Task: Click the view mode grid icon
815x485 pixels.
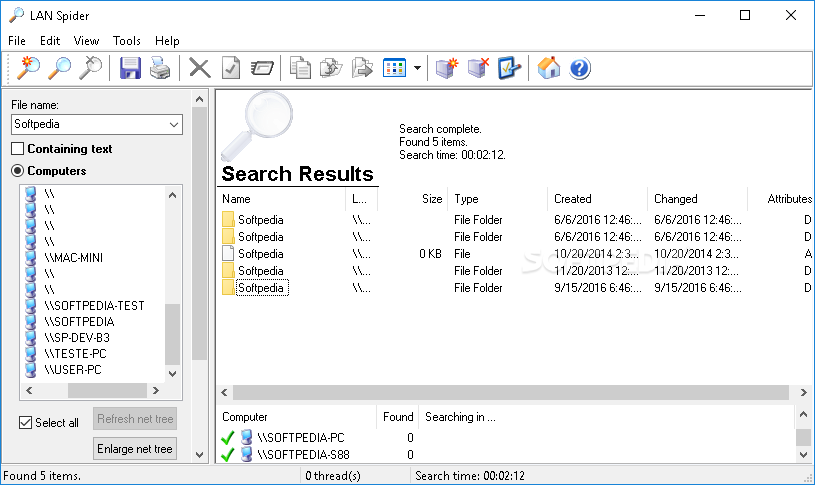Action: (x=395, y=68)
